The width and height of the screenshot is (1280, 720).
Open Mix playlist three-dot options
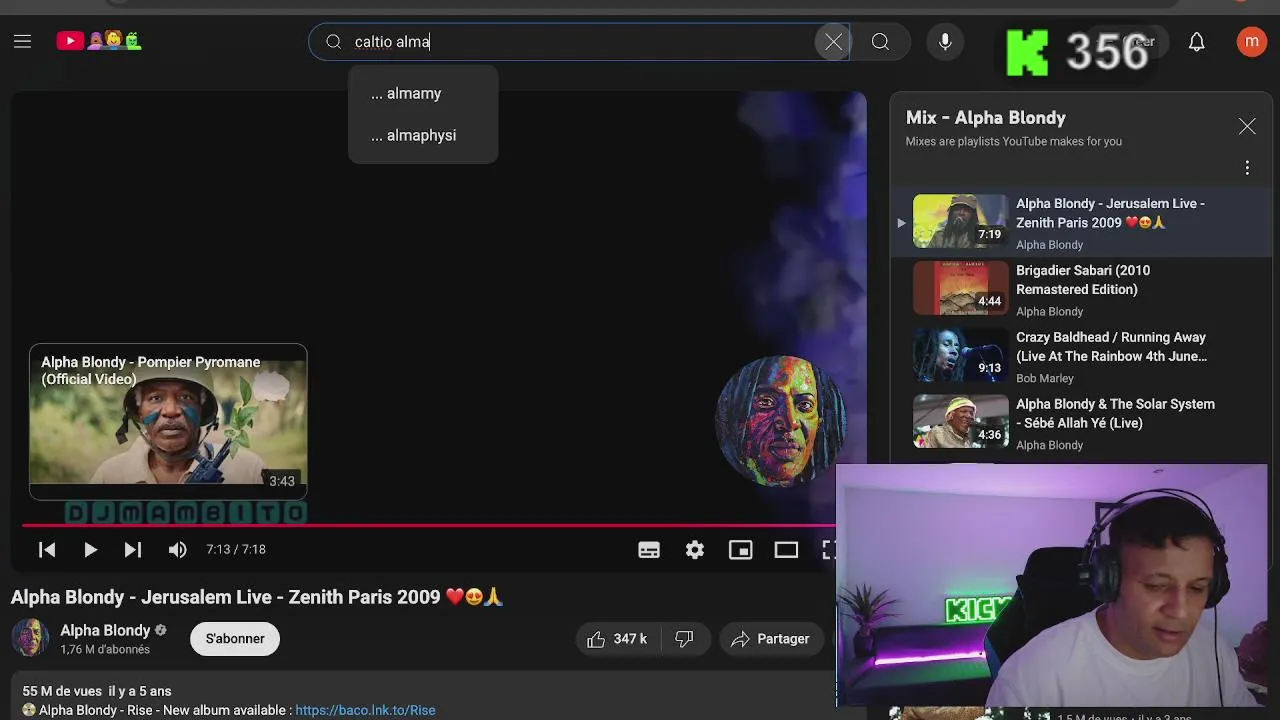(1246, 168)
